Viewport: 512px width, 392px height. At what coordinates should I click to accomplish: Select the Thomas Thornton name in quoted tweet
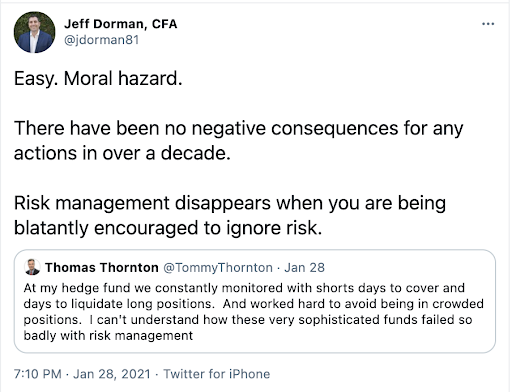pos(102,267)
